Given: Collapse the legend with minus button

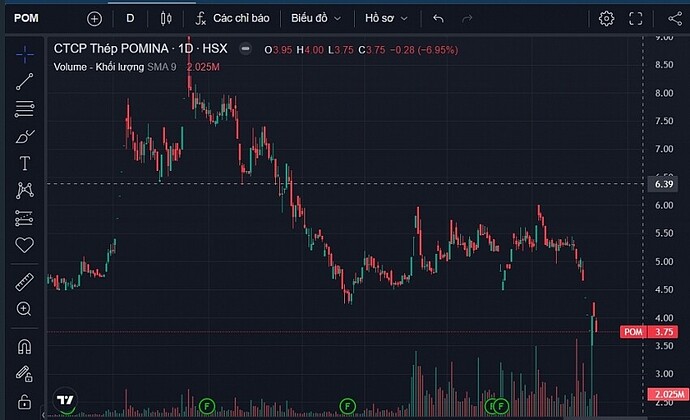Looking at the screenshot, I should point(246,48).
